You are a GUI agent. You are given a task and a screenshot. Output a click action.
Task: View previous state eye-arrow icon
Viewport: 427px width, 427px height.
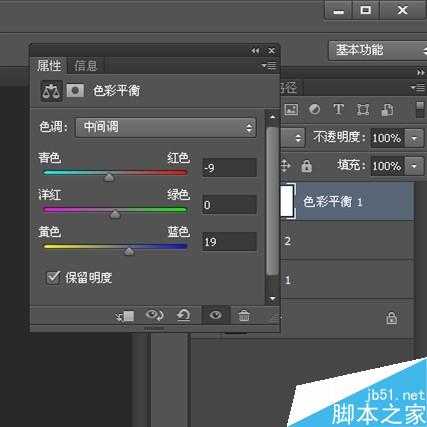point(154,315)
